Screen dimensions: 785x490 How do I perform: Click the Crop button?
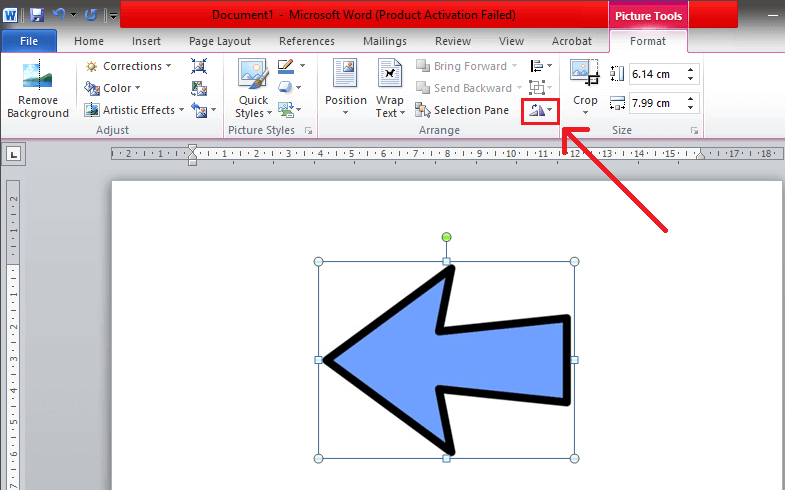(585, 88)
